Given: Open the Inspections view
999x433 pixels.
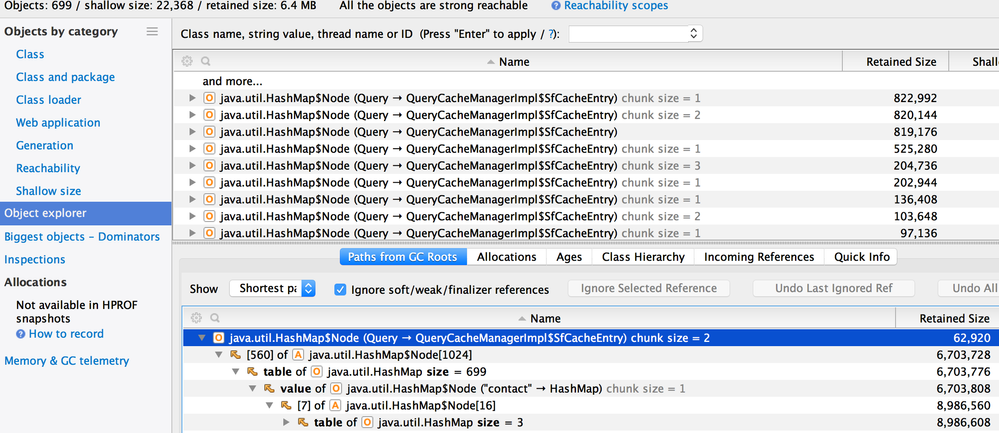Looking at the screenshot, I should (x=35, y=260).
